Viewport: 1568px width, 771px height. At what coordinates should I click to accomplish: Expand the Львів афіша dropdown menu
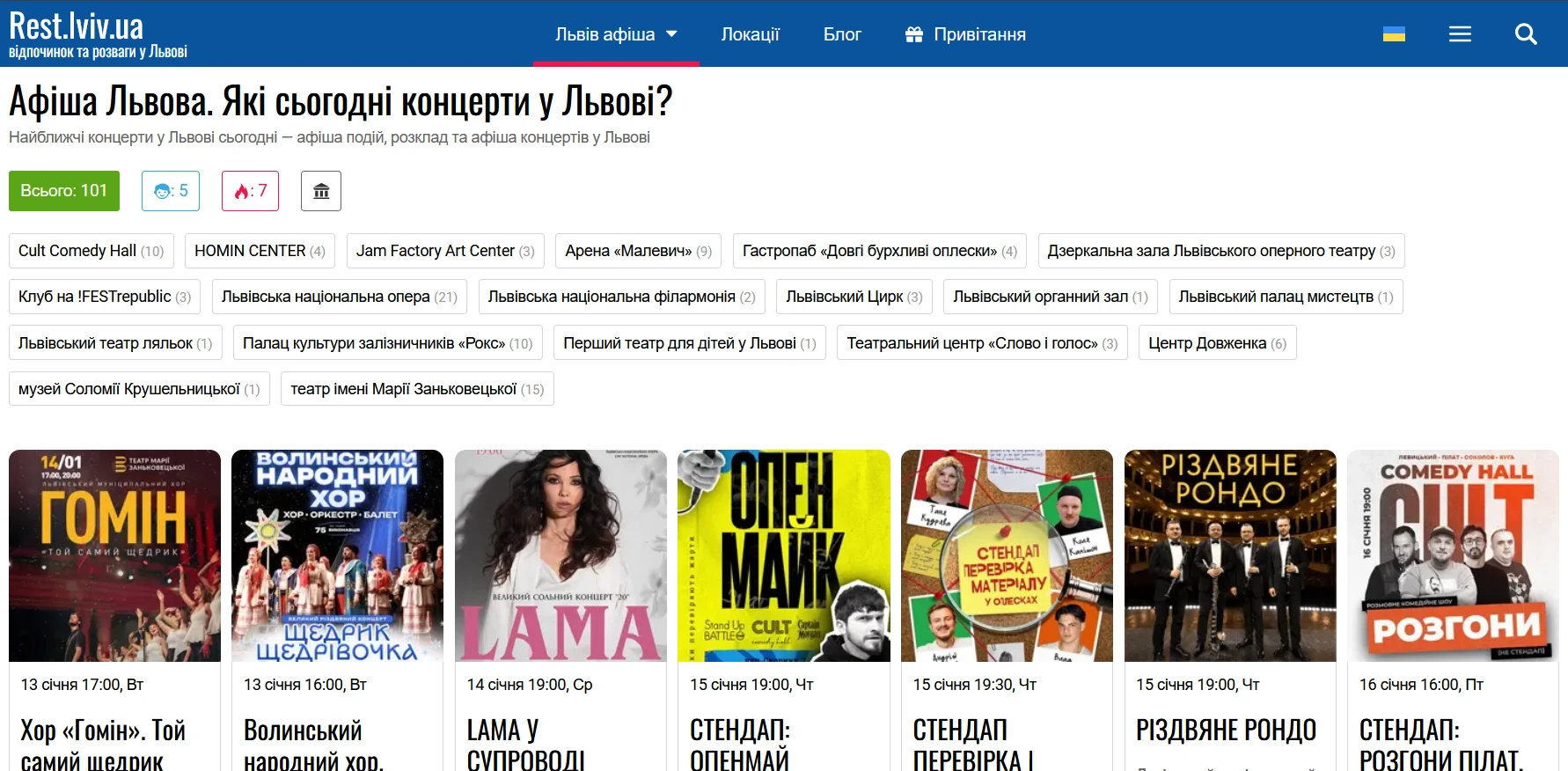pyautogui.click(x=616, y=34)
